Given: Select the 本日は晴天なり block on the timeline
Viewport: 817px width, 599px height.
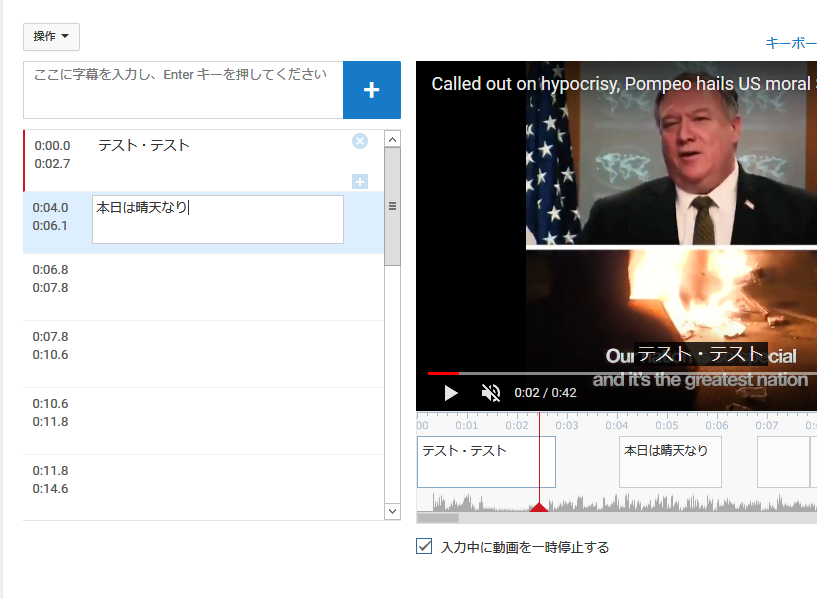Looking at the screenshot, I should coord(670,461).
